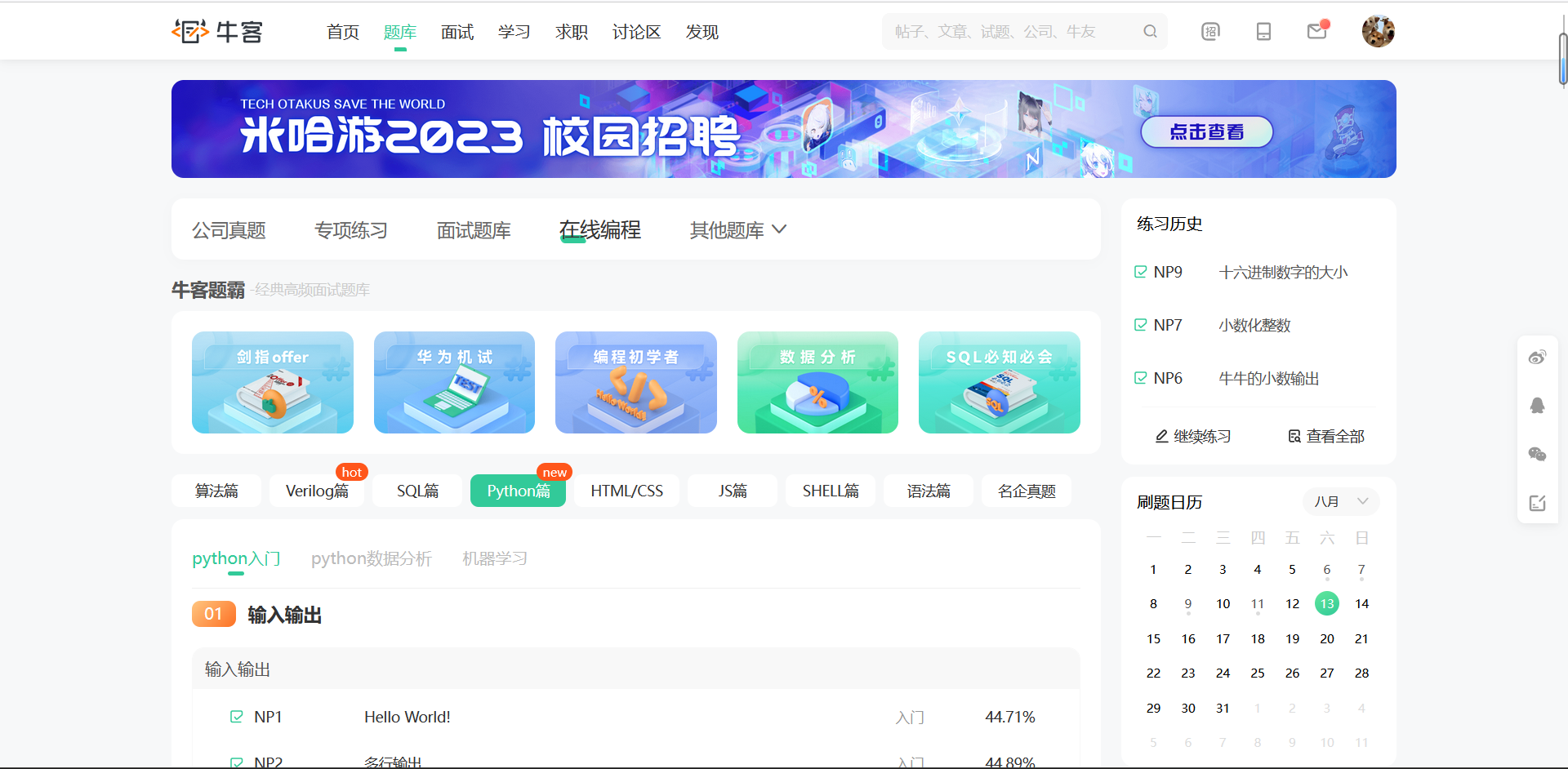Click the completed check icon beside NP7
This screenshot has width=1568, height=769.
coord(1141,325)
